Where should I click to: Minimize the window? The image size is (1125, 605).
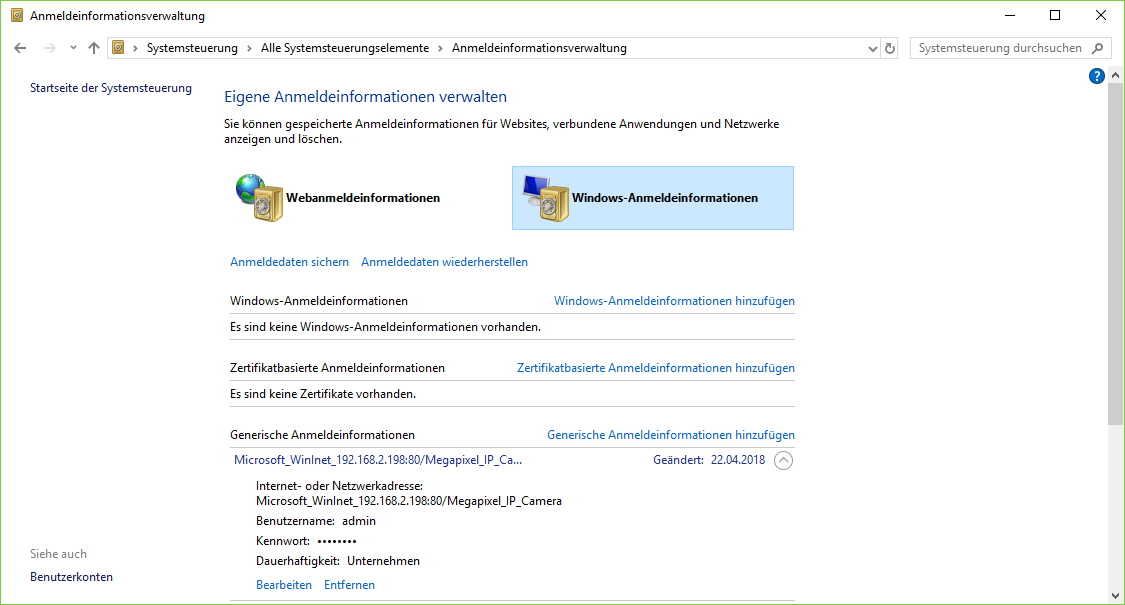click(1009, 15)
